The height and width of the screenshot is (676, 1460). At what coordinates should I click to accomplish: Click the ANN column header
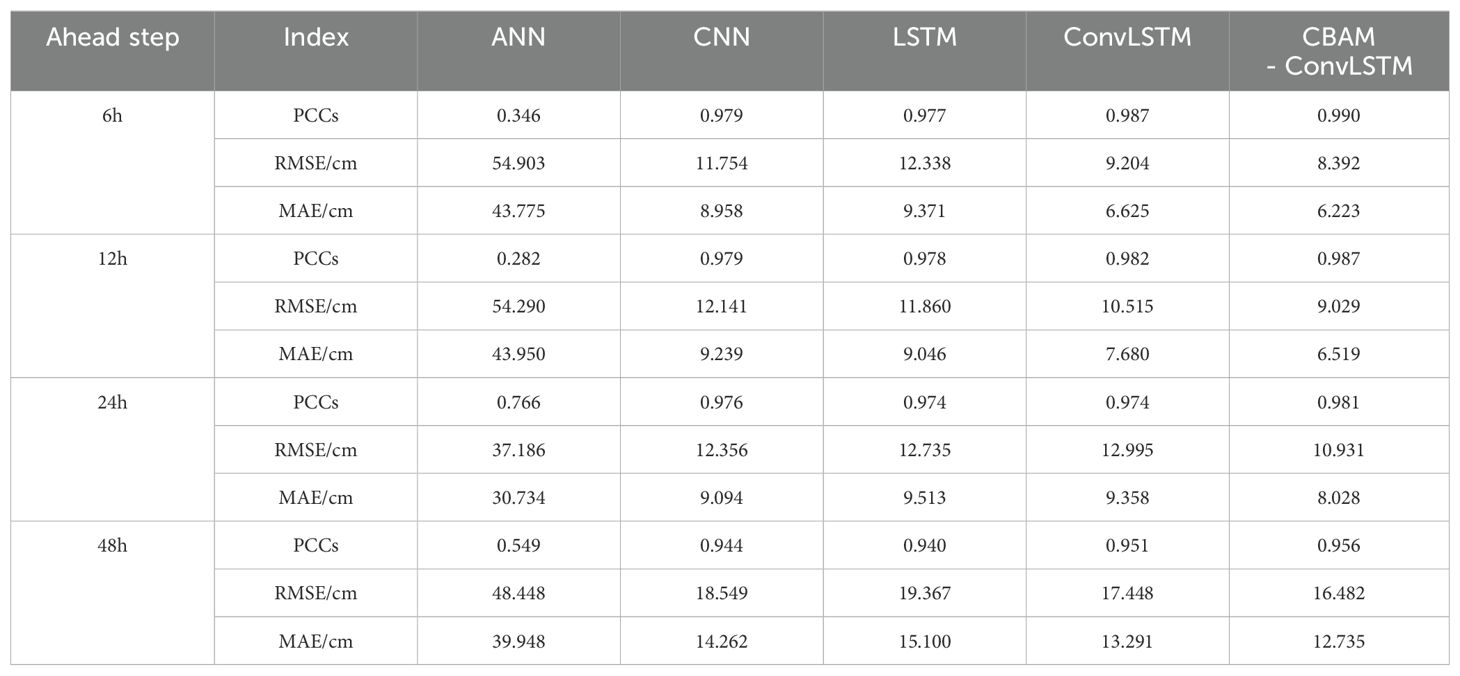click(518, 38)
